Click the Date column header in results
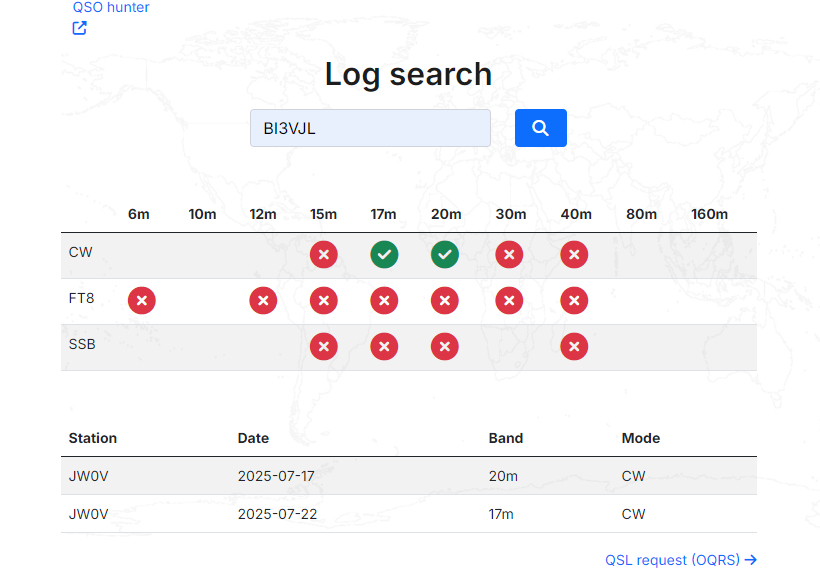Viewport: 820px width, 575px height. tap(253, 438)
